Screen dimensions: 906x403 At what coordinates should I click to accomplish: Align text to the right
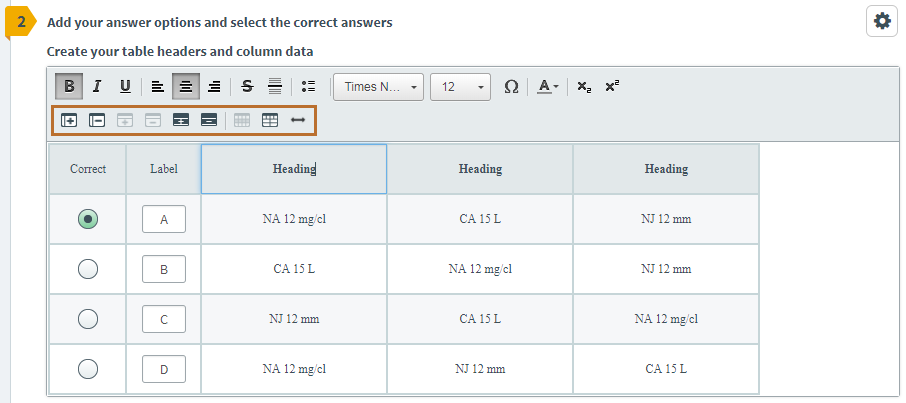(x=214, y=87)
